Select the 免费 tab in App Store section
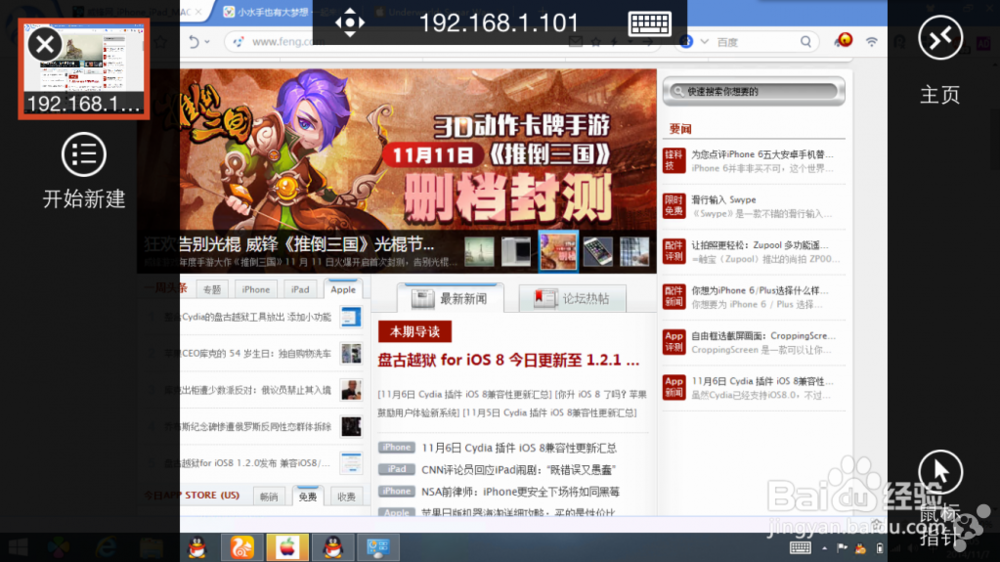This screenshot has width=1000, height=562. [307, 496]
